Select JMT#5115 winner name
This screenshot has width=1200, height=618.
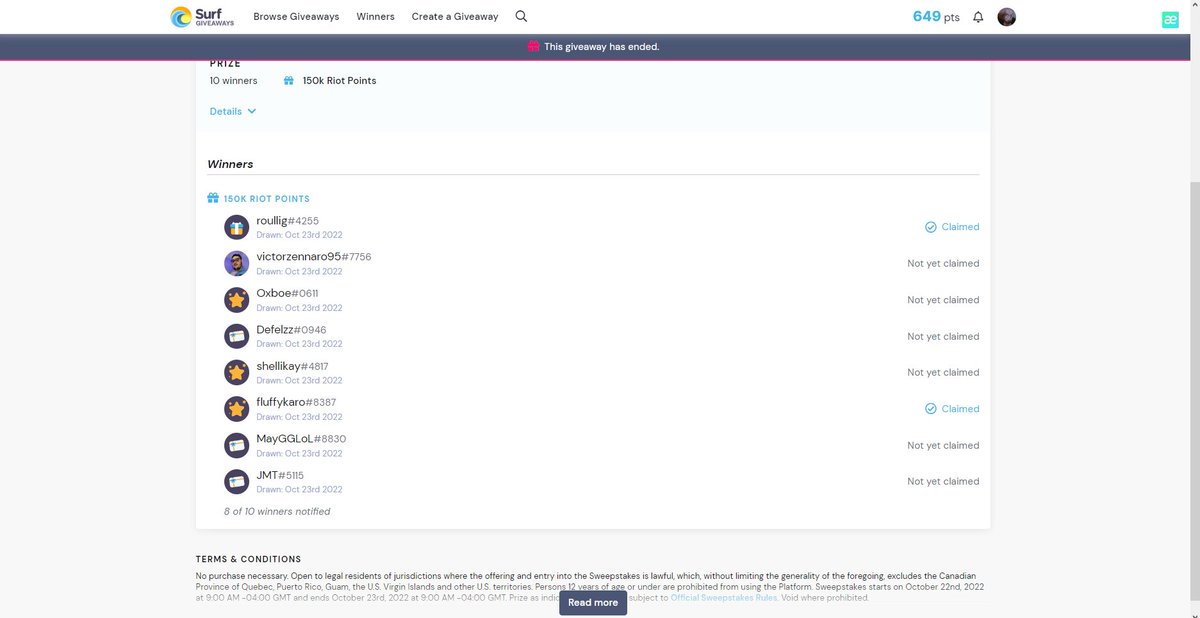pos(280,475)
